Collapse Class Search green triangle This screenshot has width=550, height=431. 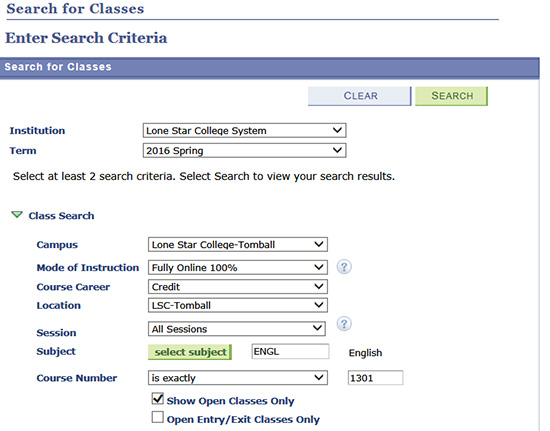tap(17, 215)
